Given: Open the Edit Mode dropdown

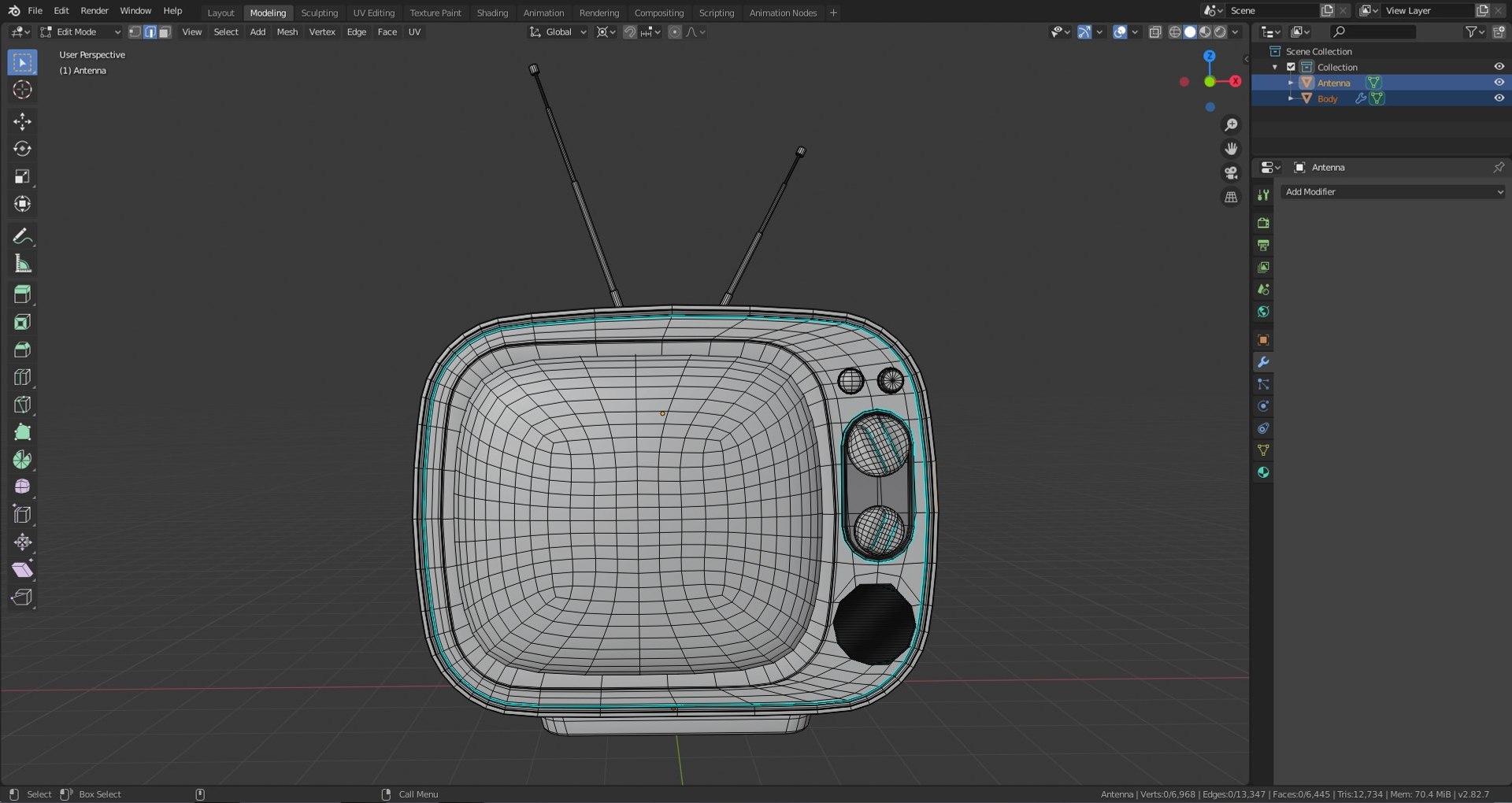Looking at the screenshot, I should coord(80,32).
